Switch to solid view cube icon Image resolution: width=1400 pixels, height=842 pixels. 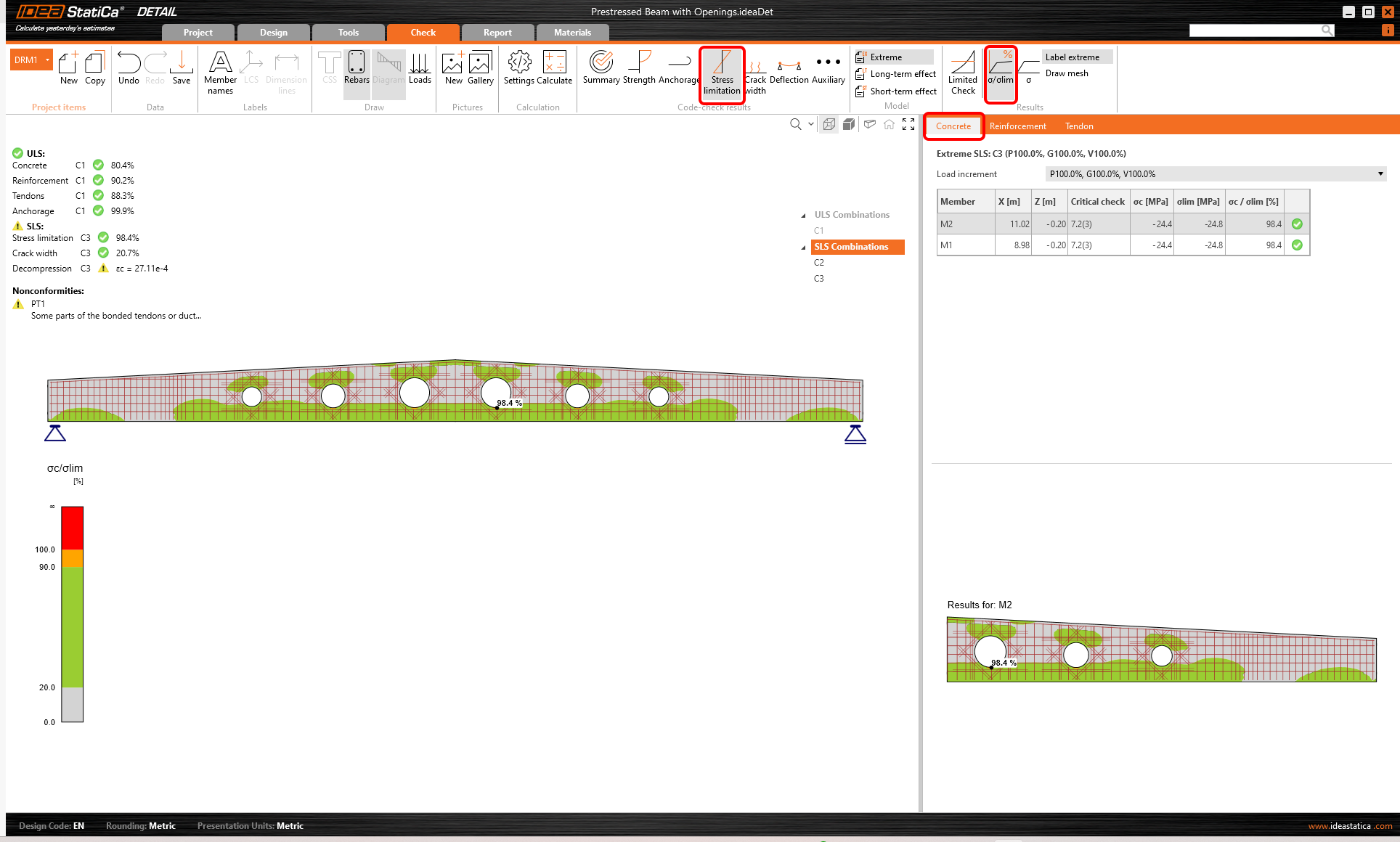click(848, 125)
